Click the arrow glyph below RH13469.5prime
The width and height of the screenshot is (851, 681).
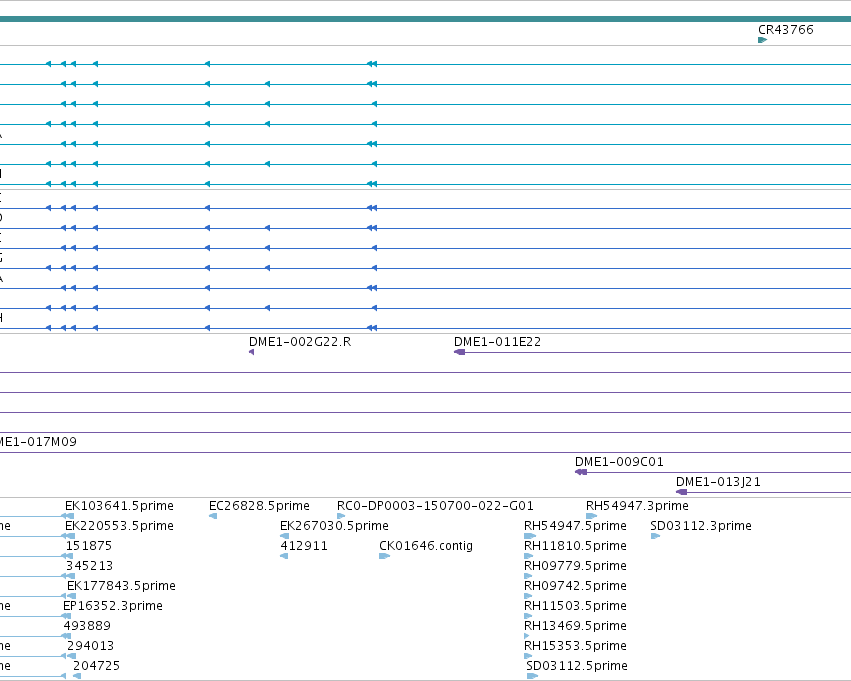tap(527, 636)
